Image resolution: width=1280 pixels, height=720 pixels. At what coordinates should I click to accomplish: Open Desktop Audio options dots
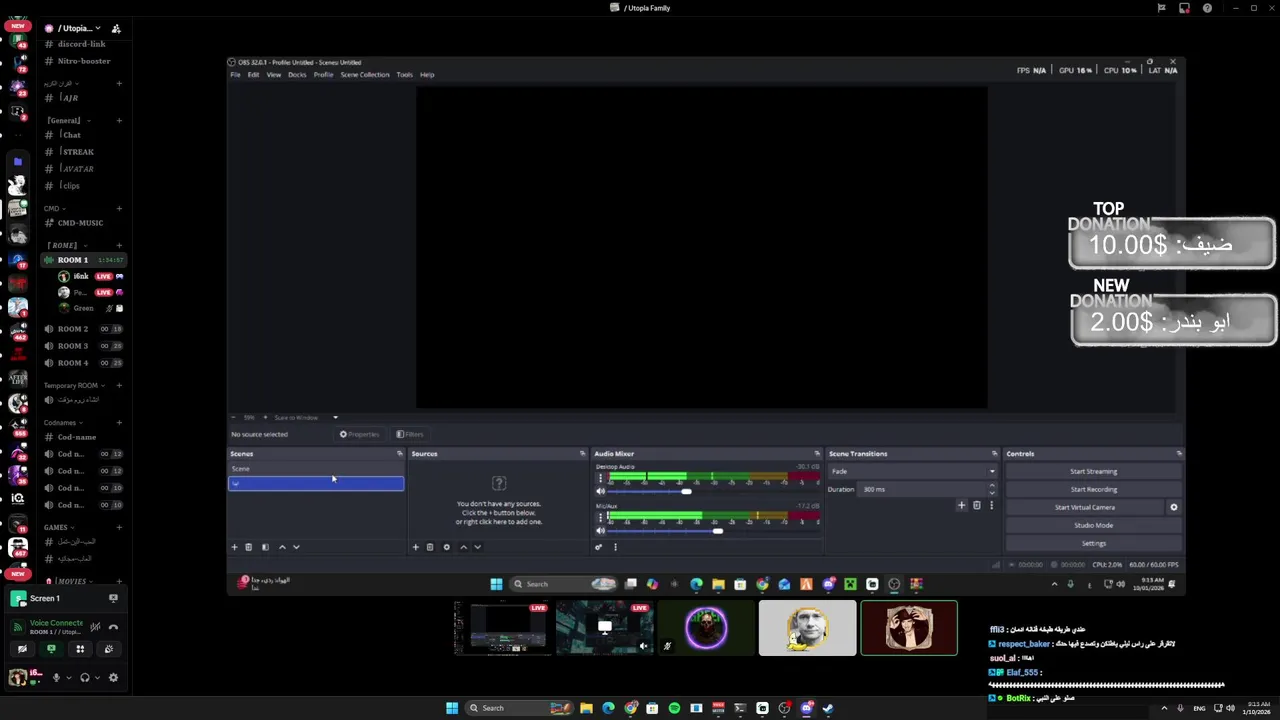point(601,478)
